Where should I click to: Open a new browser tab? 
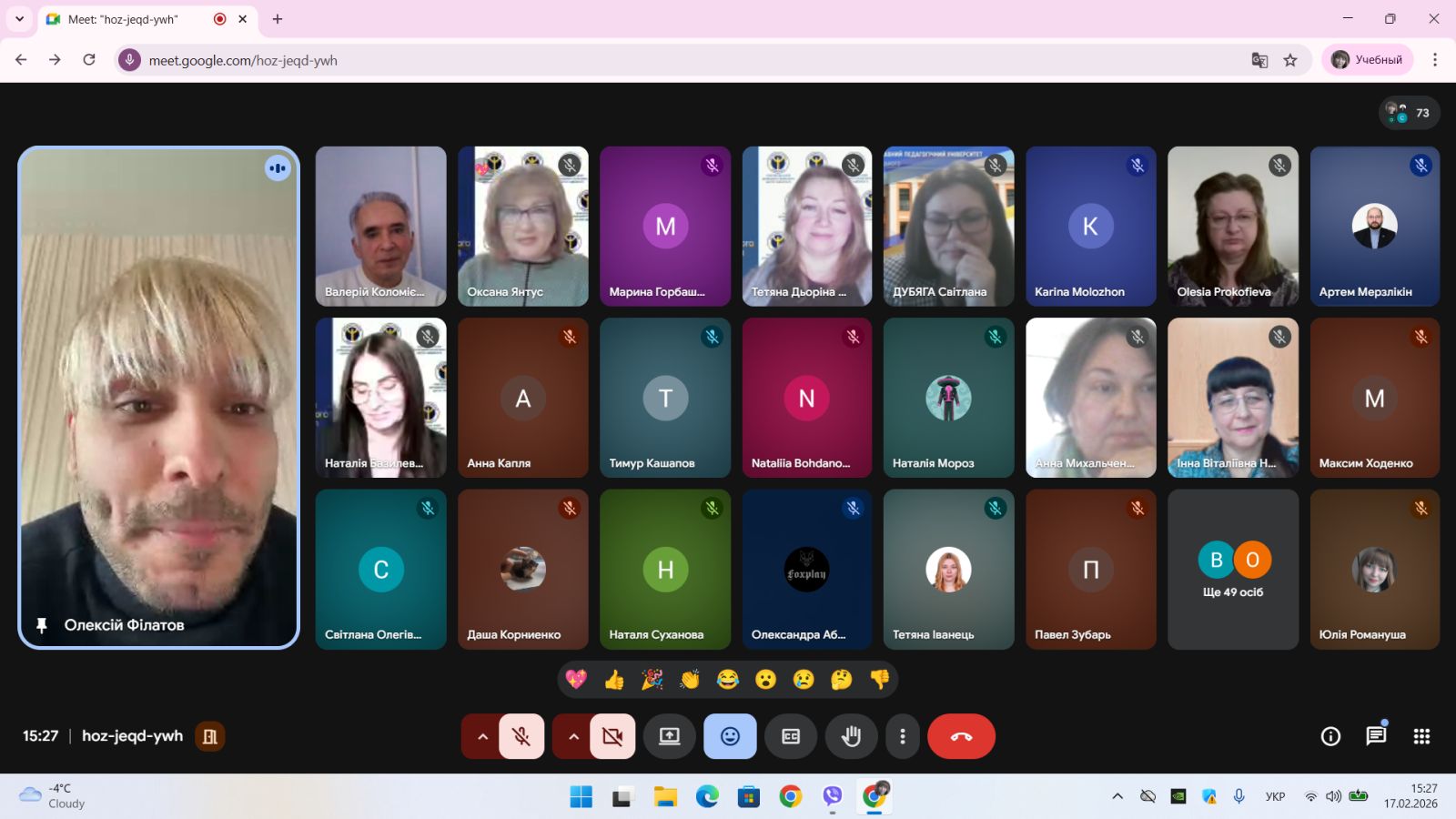(x=278, y=19)
